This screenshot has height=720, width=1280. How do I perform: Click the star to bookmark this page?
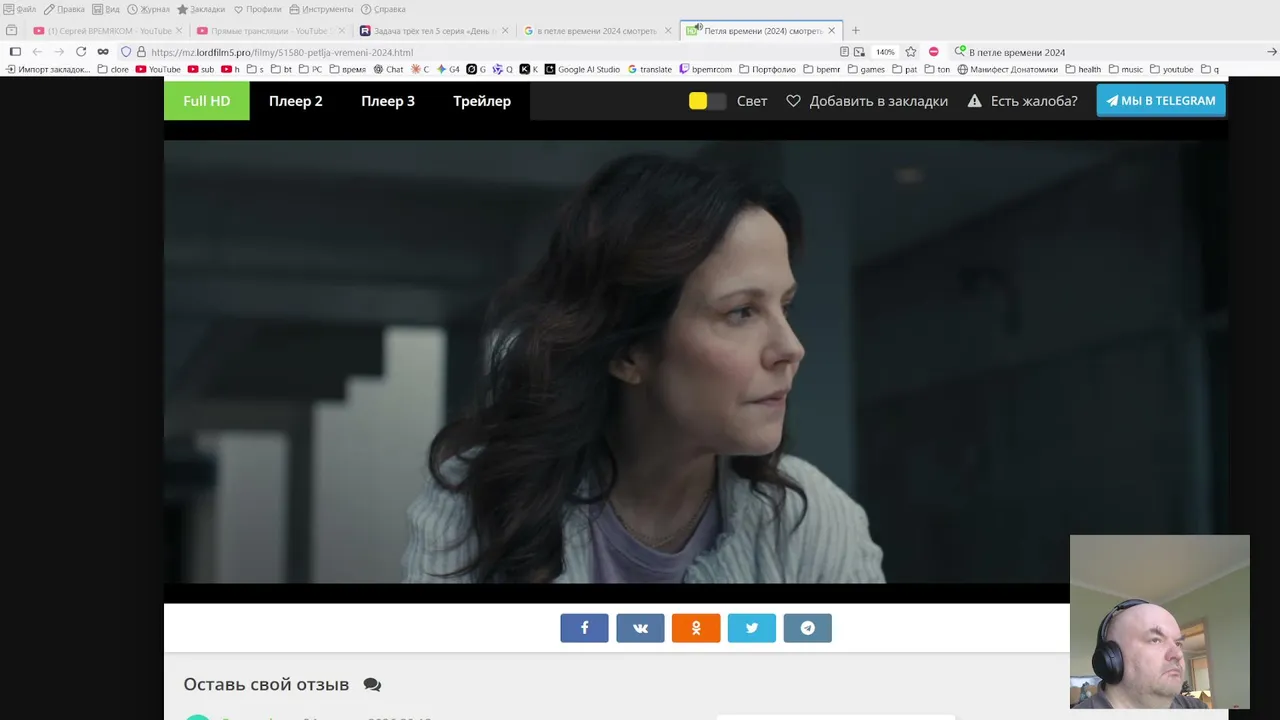coord(911,52)
